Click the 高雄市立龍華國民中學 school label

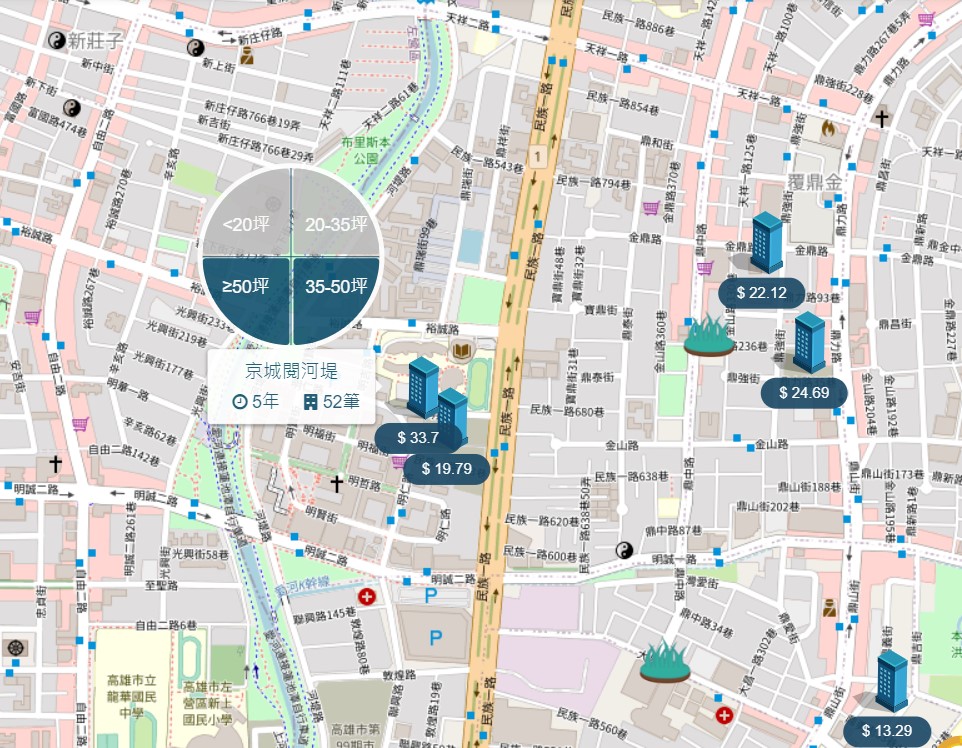[132, 697]
